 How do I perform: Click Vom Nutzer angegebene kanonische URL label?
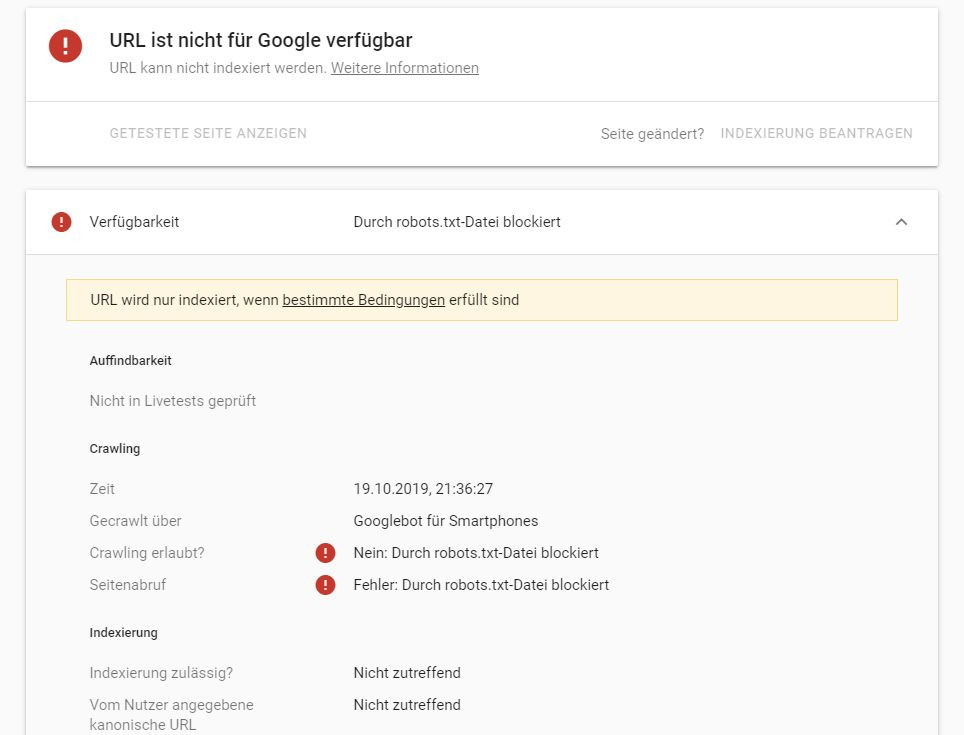(x=171, y=714)
